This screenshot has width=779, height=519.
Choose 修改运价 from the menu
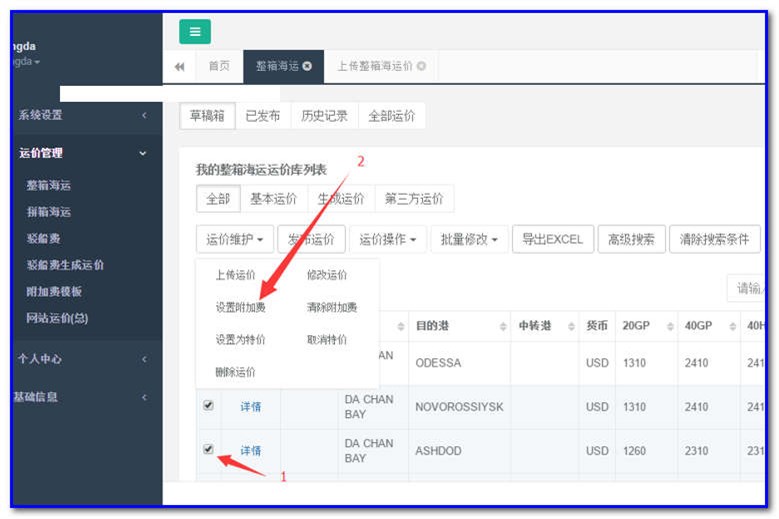point(327,275)
